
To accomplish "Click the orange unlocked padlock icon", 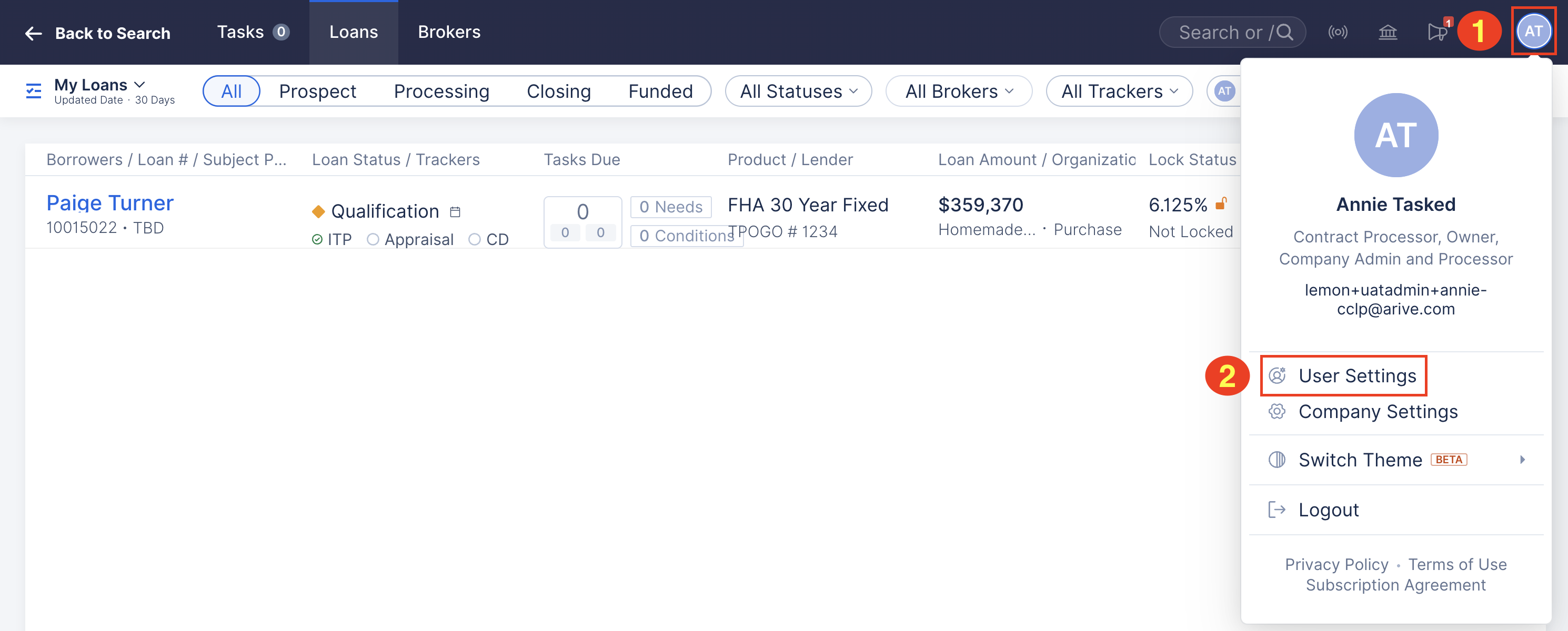I will (1220, 204).
